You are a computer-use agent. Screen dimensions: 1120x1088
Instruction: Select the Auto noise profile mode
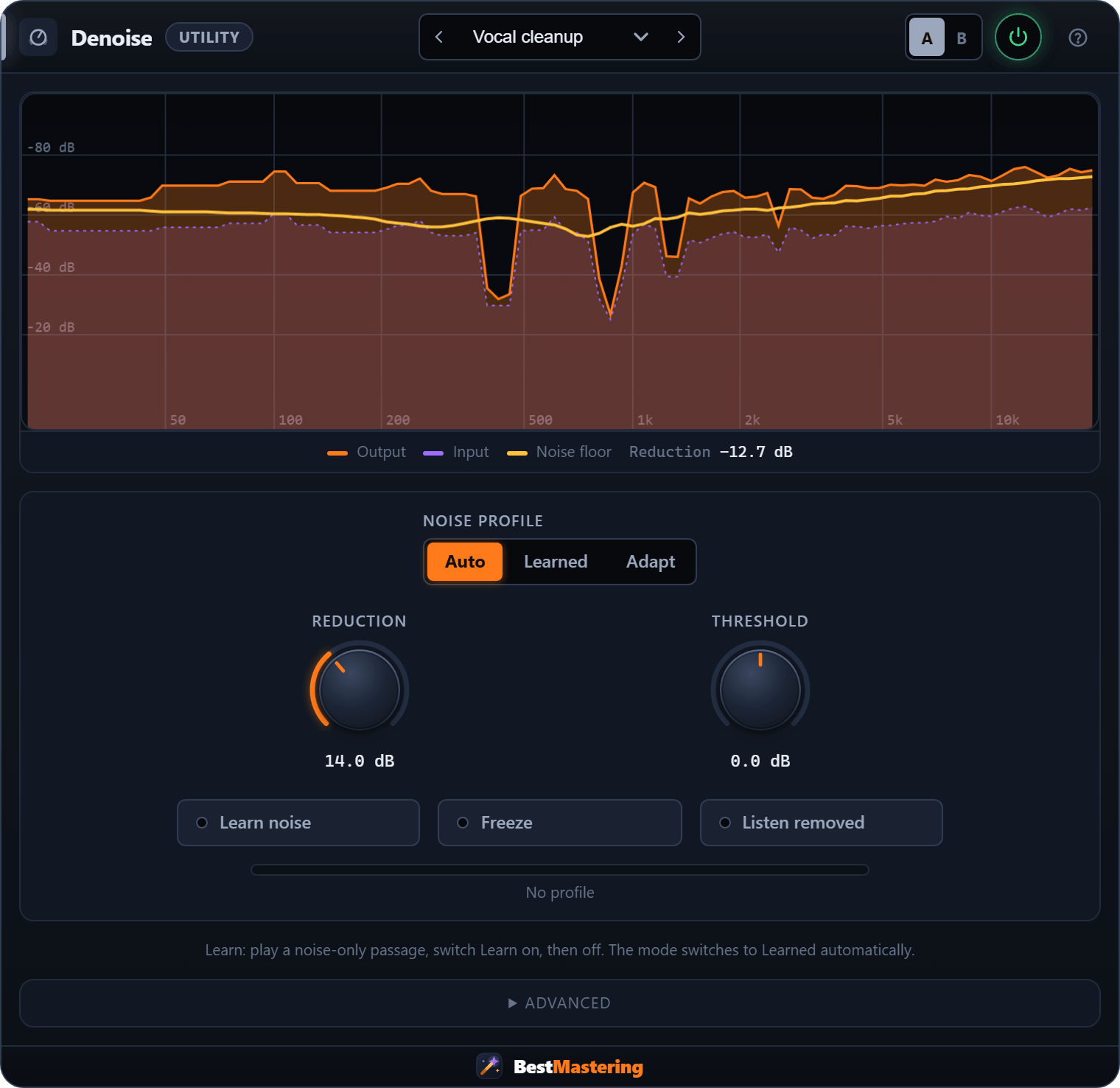[465, 562]
